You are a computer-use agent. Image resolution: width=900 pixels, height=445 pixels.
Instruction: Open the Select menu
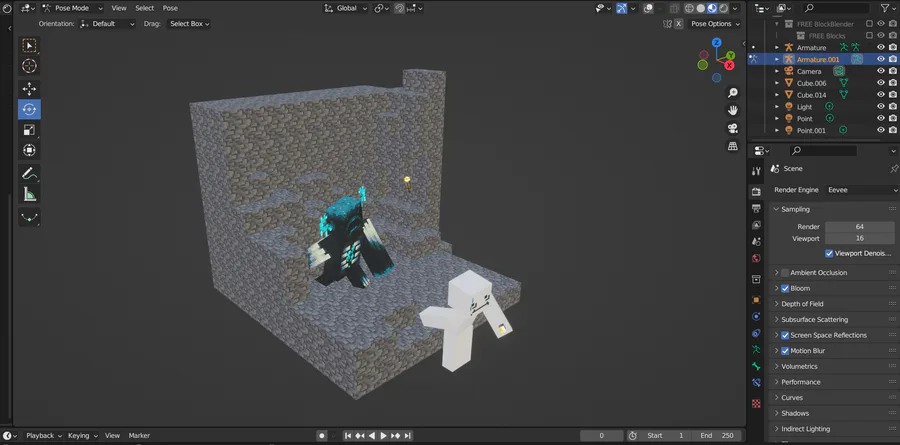coord(145,8)
